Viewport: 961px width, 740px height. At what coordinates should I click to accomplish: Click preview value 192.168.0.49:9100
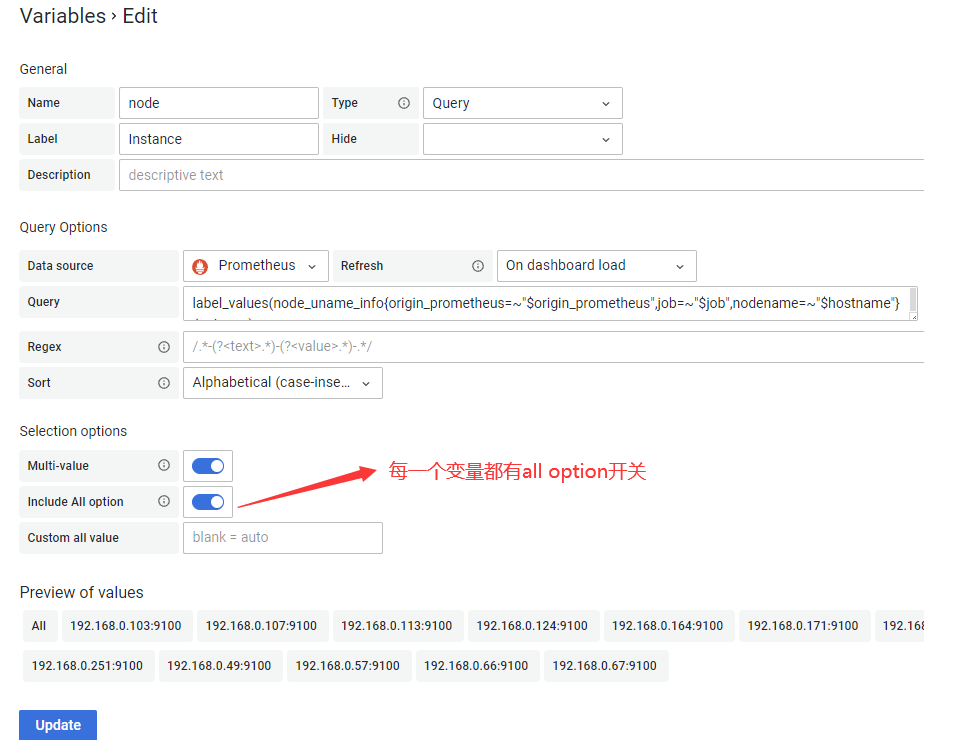point(219,666)
